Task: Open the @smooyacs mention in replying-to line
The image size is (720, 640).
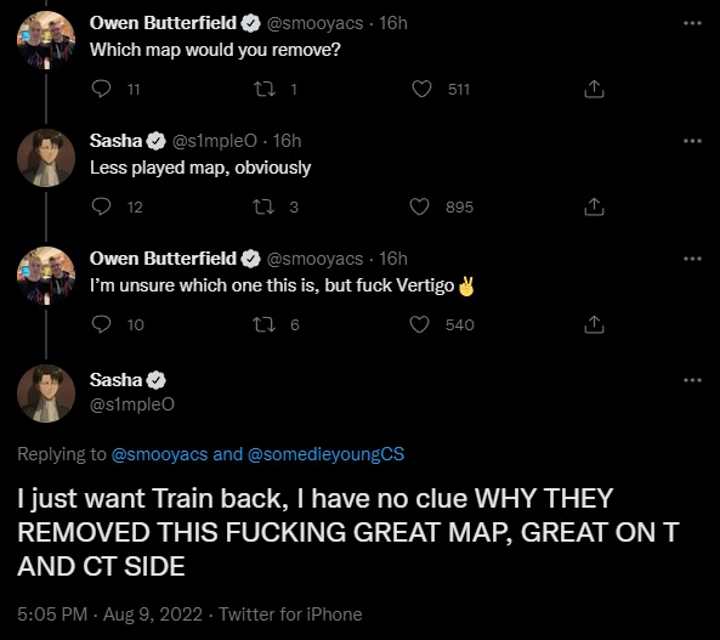Action: click(x=160, y=454)
